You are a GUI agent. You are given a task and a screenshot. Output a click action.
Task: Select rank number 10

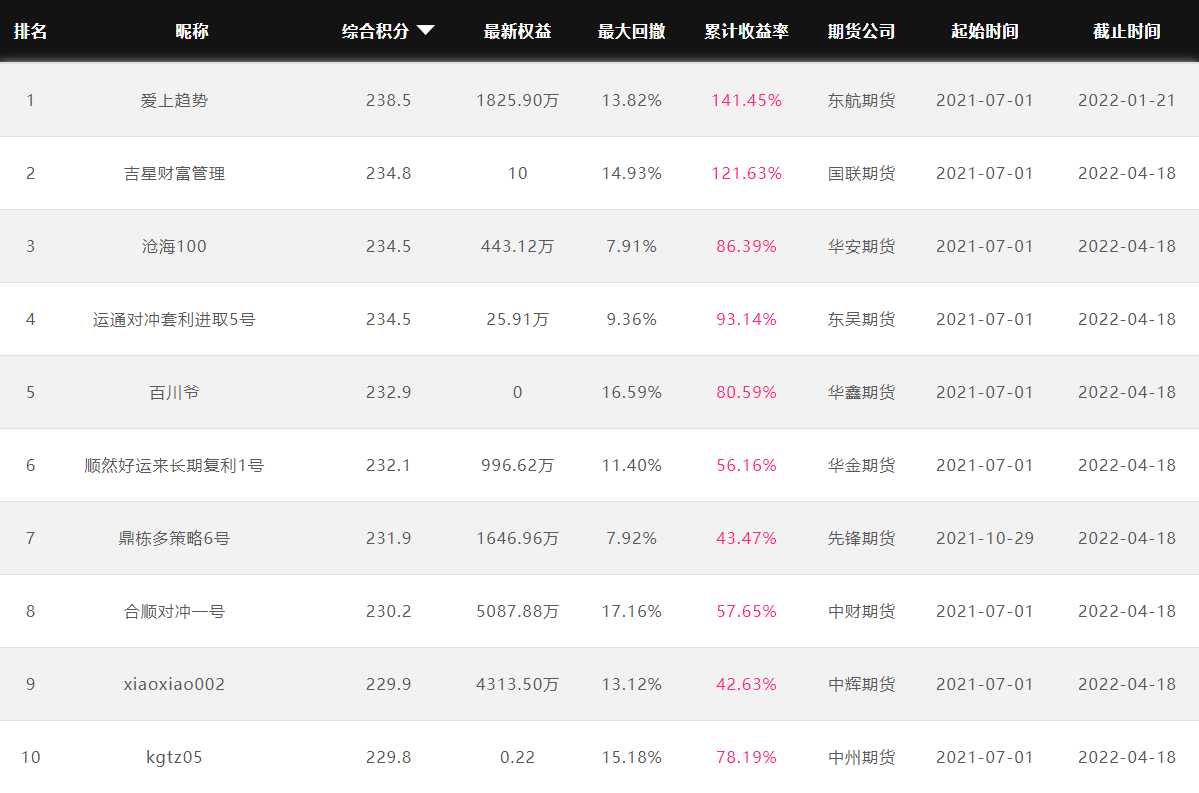pyautogui.click(x=31, y=758)
